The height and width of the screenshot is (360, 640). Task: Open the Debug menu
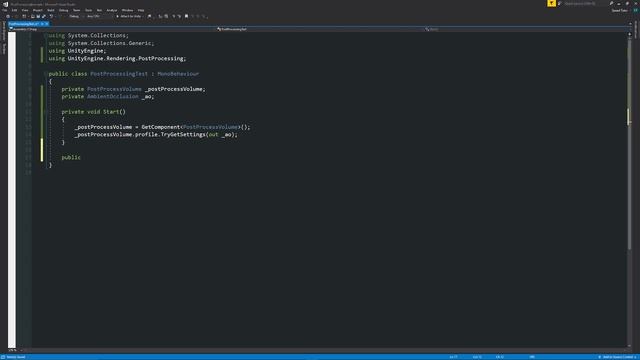(x=64, y=10)
